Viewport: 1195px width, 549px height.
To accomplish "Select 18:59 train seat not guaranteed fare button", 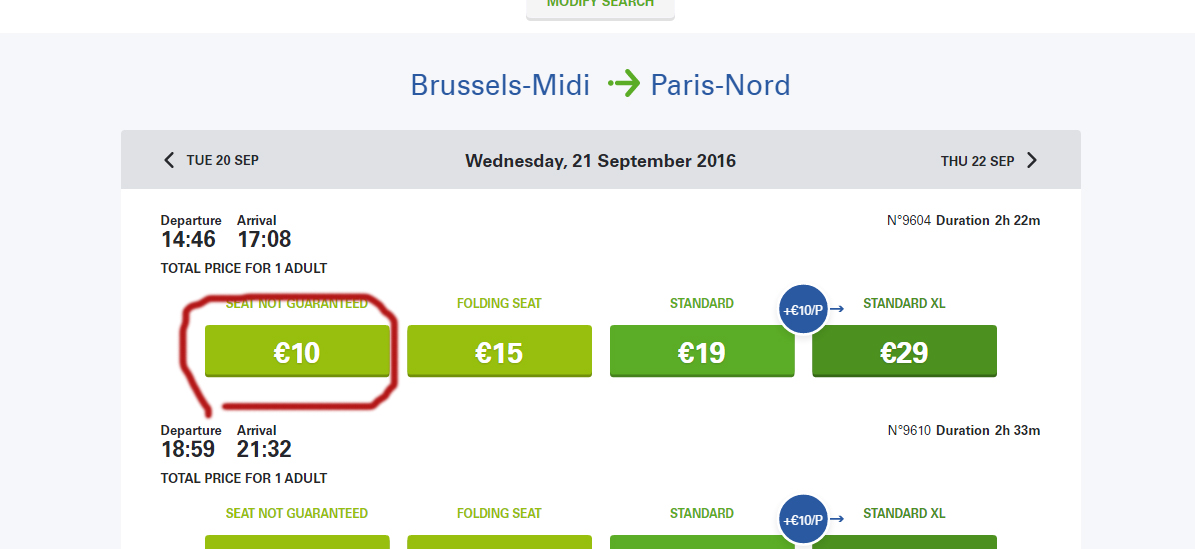I will click(297, 542).
